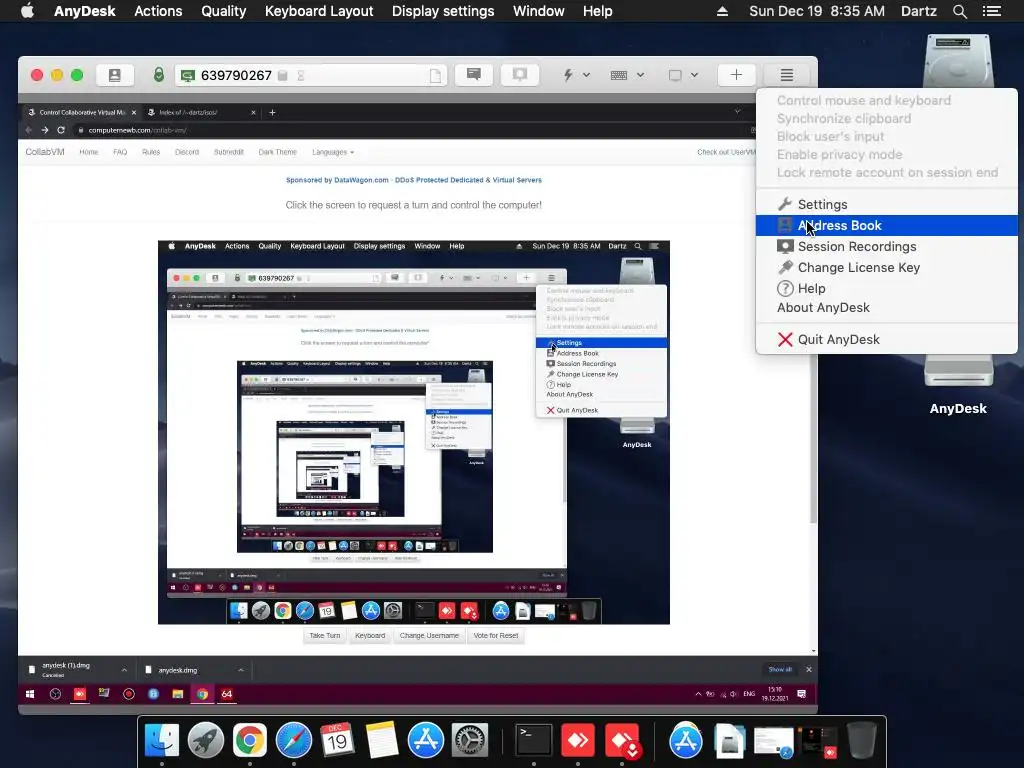
Task: Open Spotlight search magnifier icon
Action: click(959, 11)
